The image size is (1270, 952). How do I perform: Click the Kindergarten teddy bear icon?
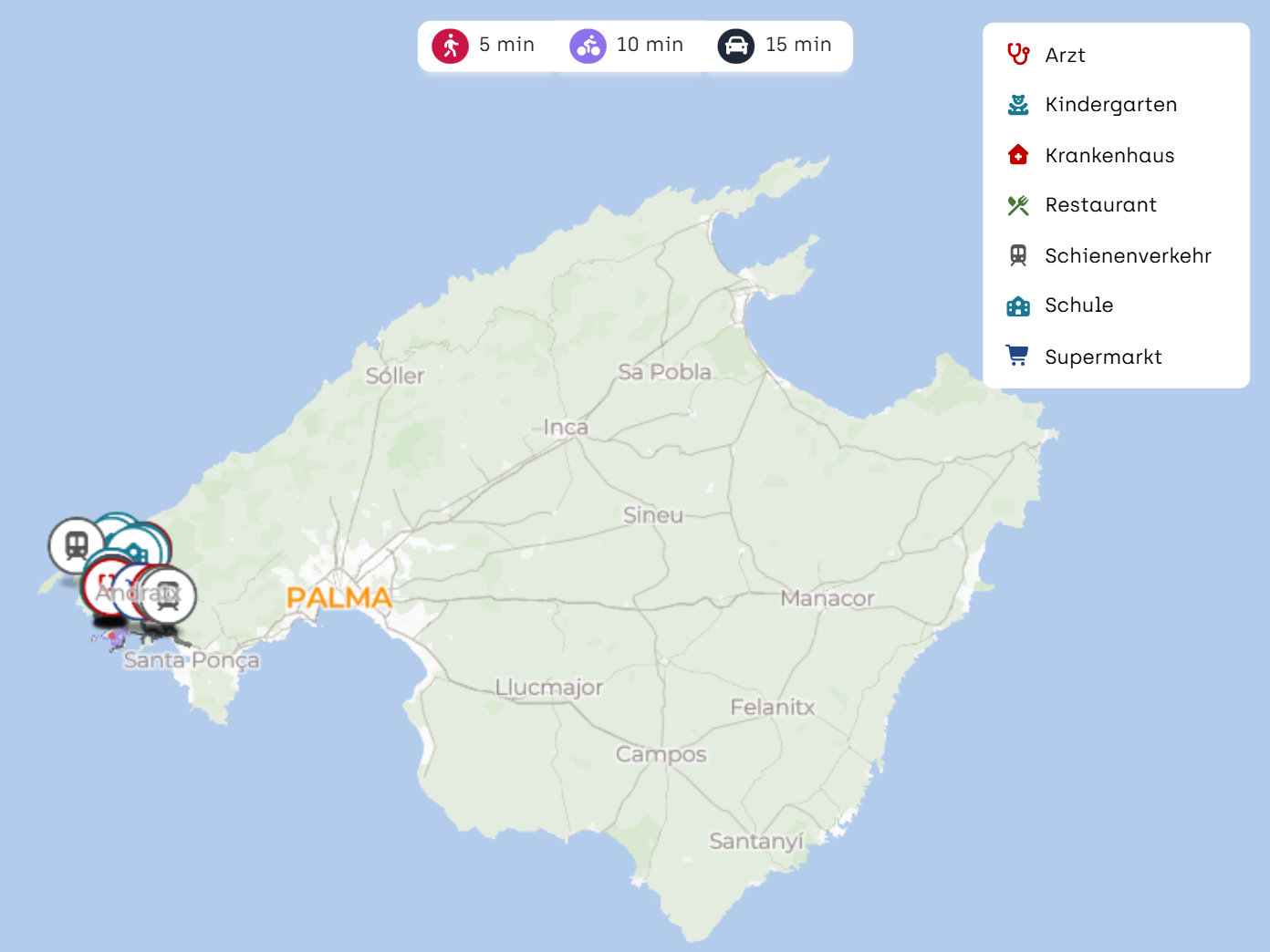1018,105
